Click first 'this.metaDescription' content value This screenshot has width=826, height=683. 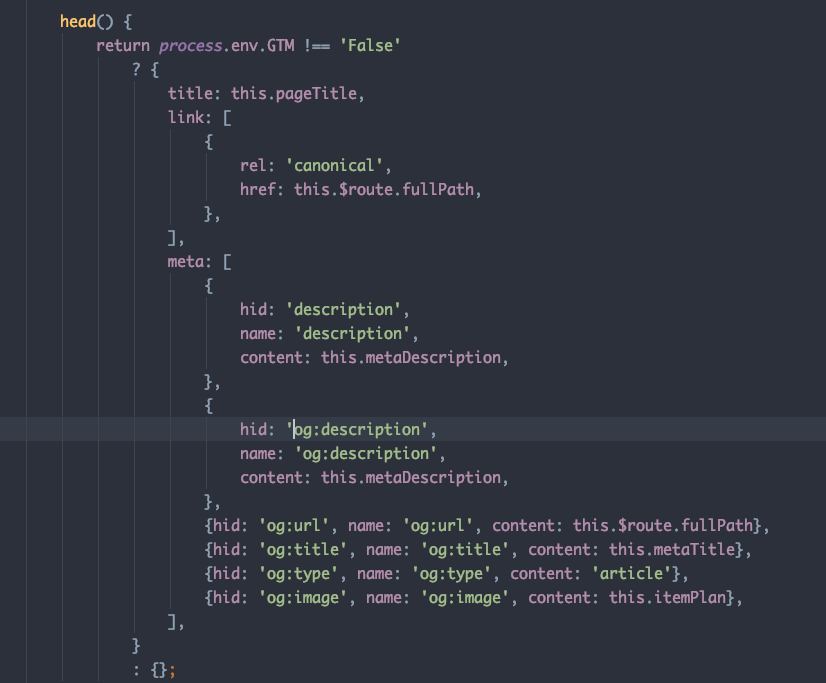tap(411, 358)
